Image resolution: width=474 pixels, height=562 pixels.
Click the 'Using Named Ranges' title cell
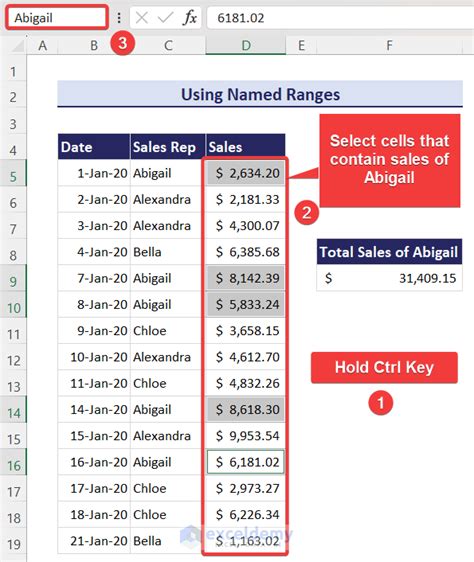pyautogui.click(x=260, y=94)
